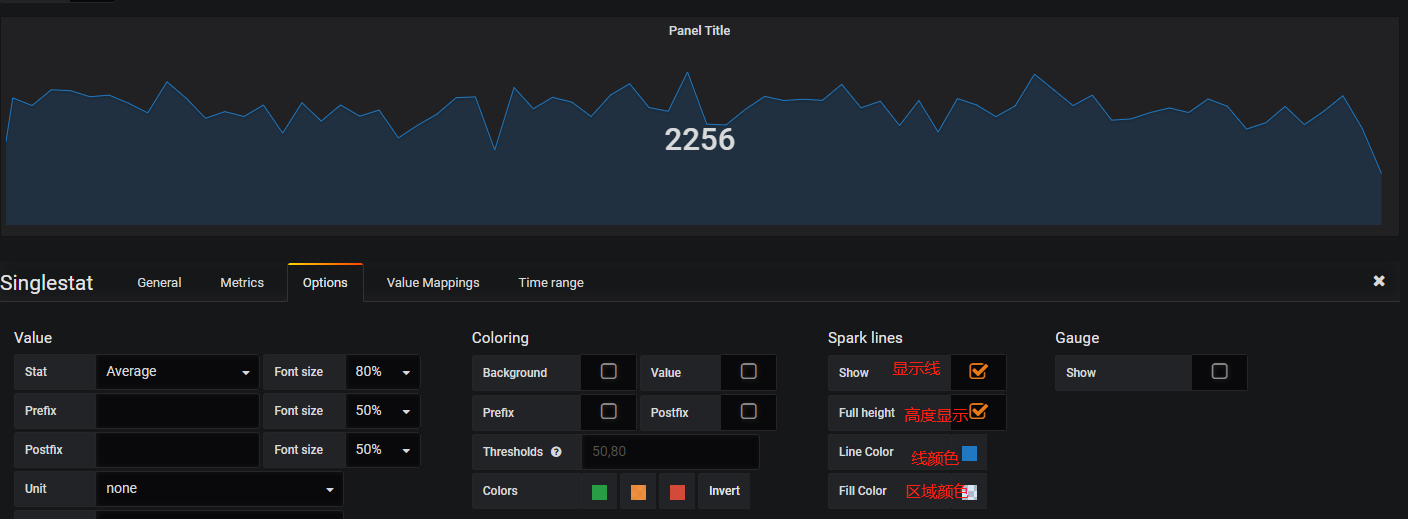This screenshot has height=519, width=1408.
Task: Click the 2256 singlestat value
Action: click(x=700, y=140)
